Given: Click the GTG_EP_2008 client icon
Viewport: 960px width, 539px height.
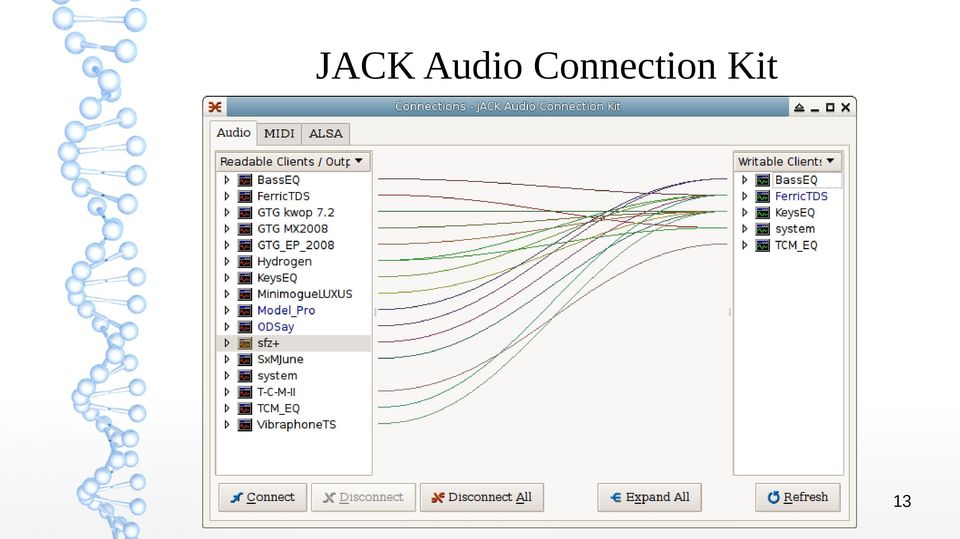Looking at the screenshot, I should tap(245, 246).
